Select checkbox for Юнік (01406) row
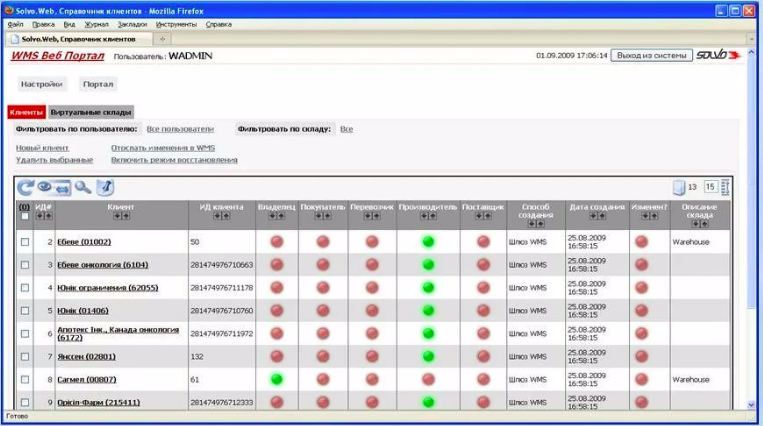The image size is (763, 426). 25,311
